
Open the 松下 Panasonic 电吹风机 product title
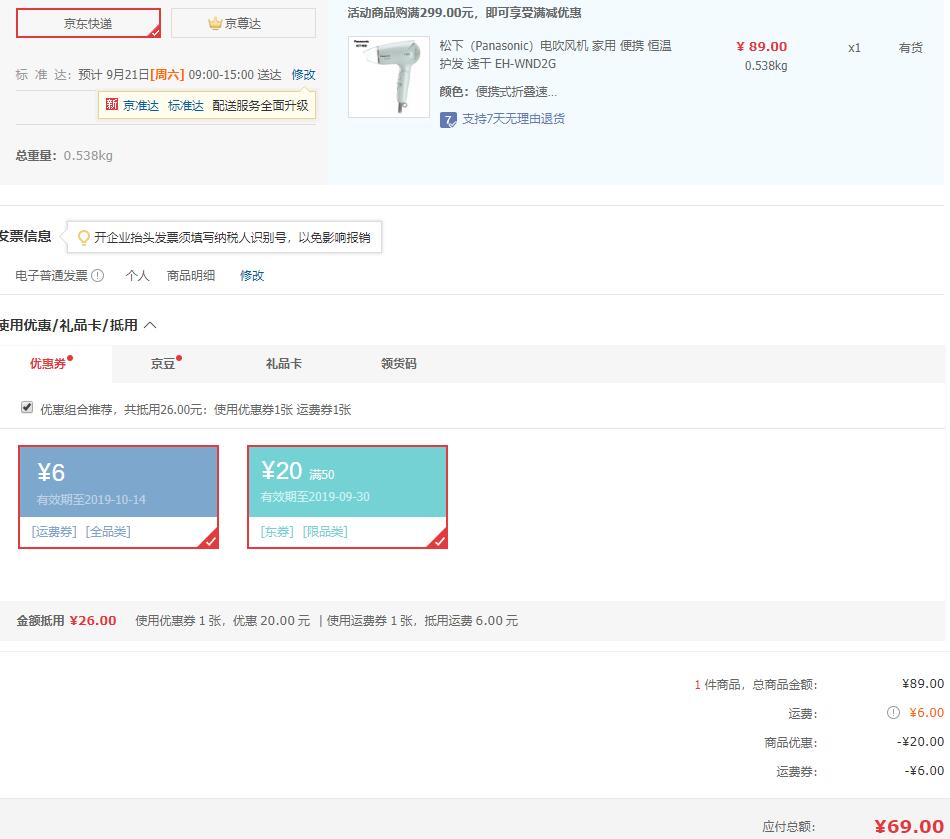(555, 55)
